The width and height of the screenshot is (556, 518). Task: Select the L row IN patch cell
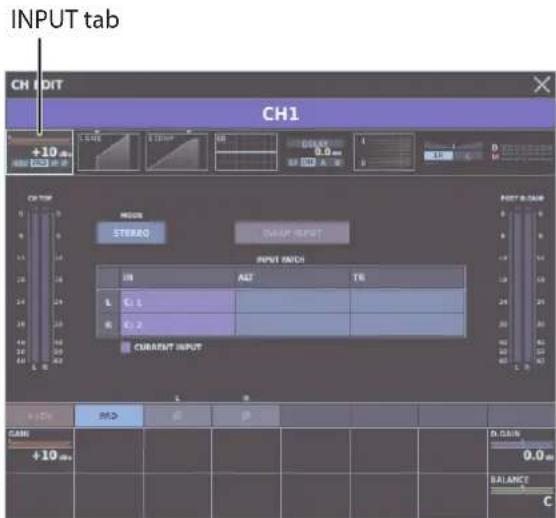pos(178,302)
